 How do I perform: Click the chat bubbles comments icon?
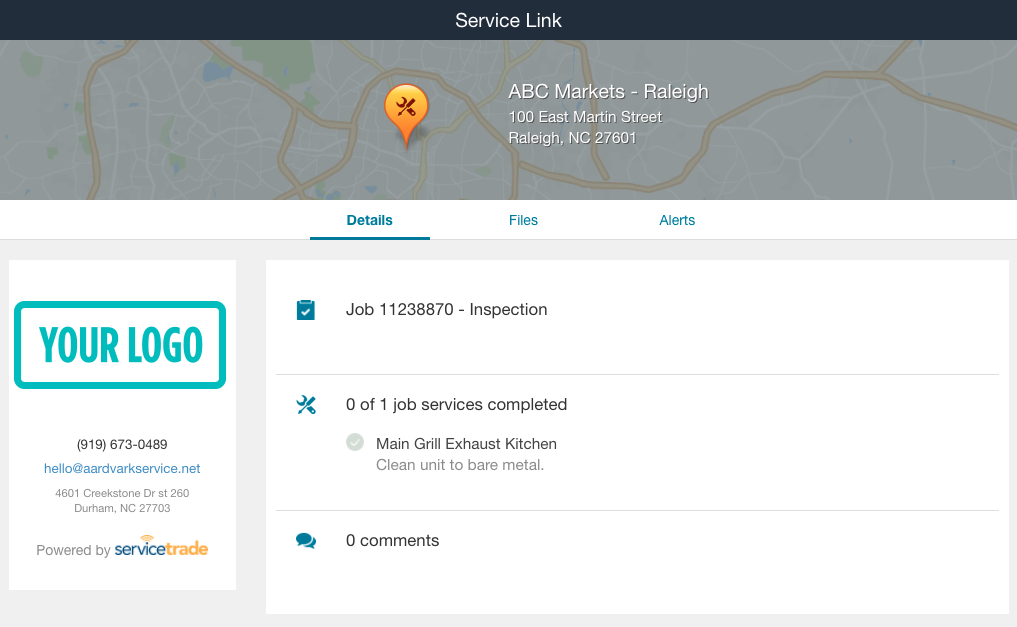(x=305, y=541)
